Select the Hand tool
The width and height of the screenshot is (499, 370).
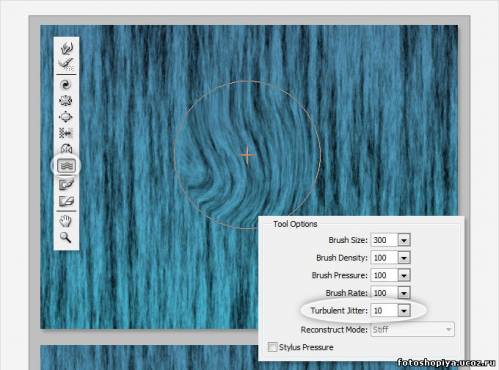point(66,221)
